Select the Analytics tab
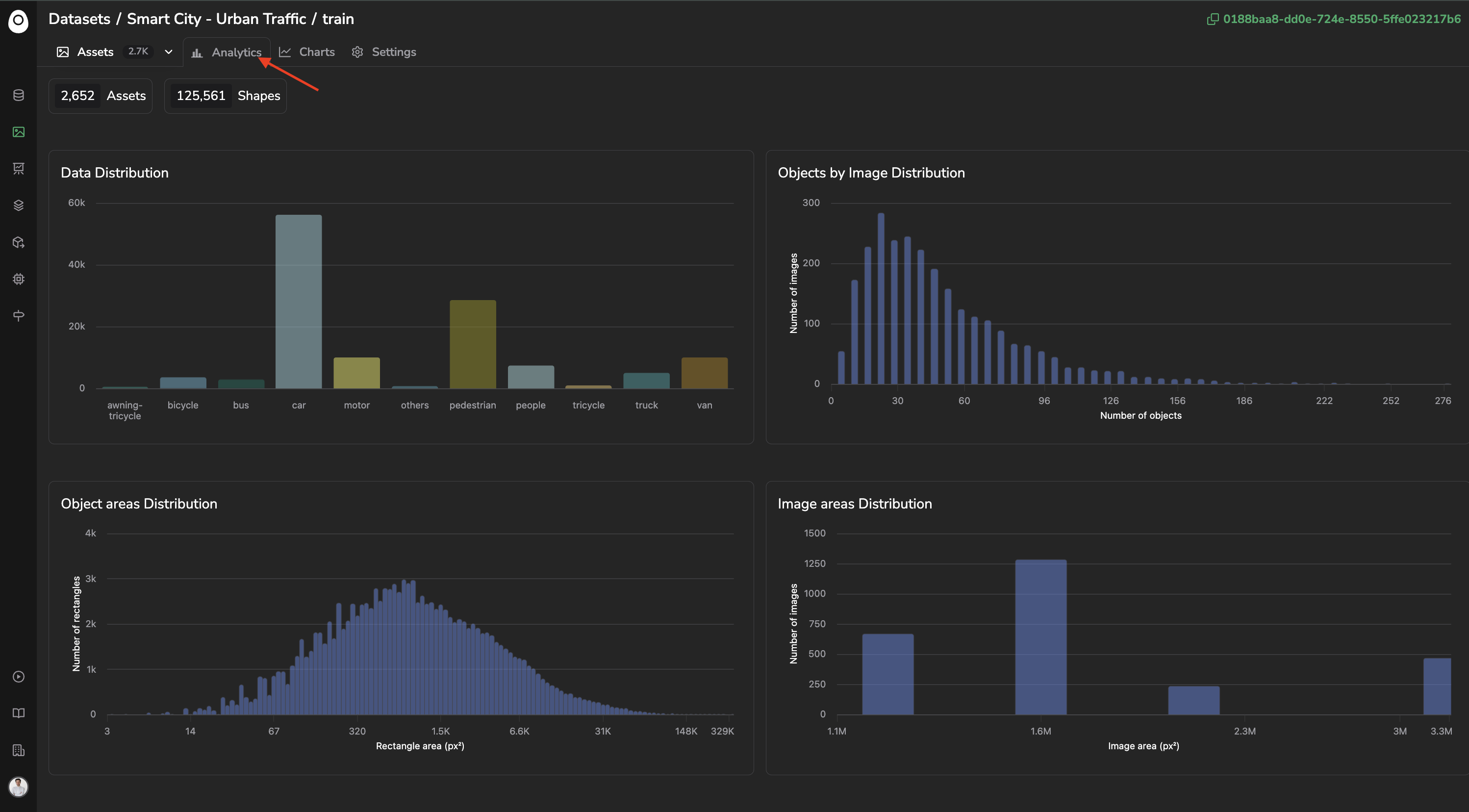The image size is (1469, 812). click(227, 52)
